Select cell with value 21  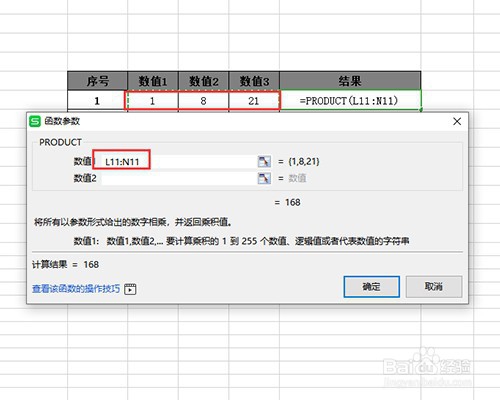tap(254, 100)
